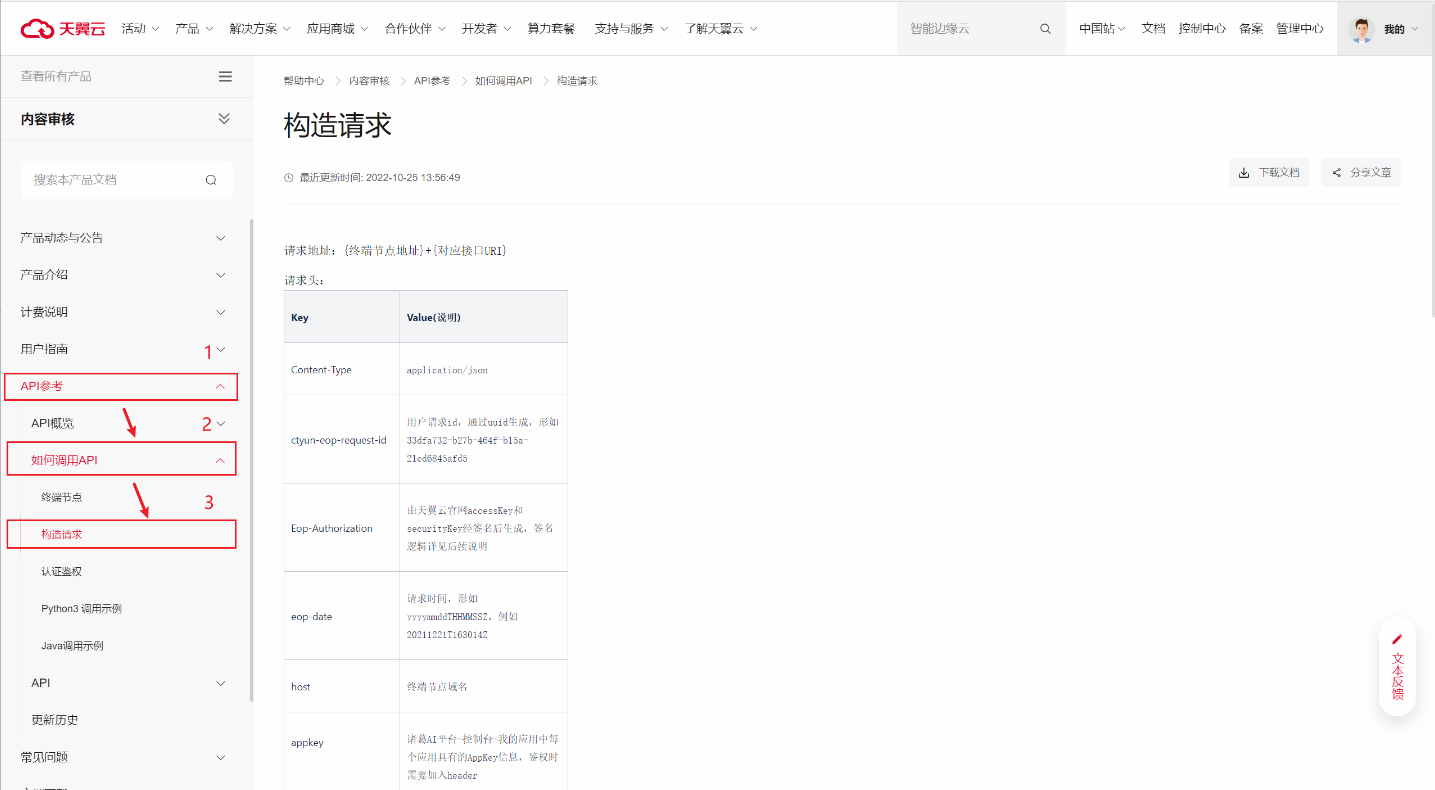Image resolution: width=1435 pixels, height=790 pixels.
Task: Open the 产品 top menu
Action: [x=193, y=29]
